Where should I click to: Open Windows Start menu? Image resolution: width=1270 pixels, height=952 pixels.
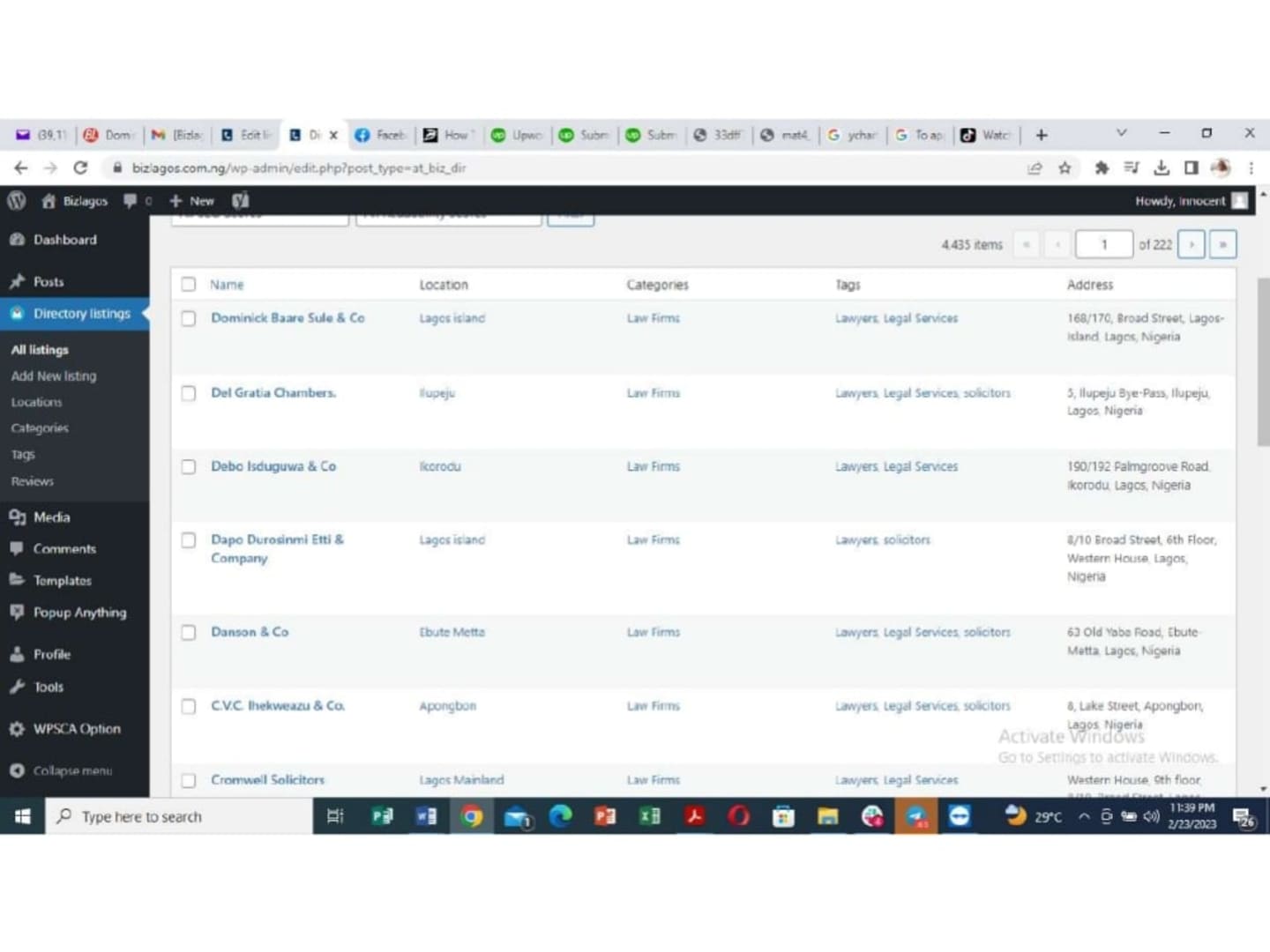click(22, 816)
